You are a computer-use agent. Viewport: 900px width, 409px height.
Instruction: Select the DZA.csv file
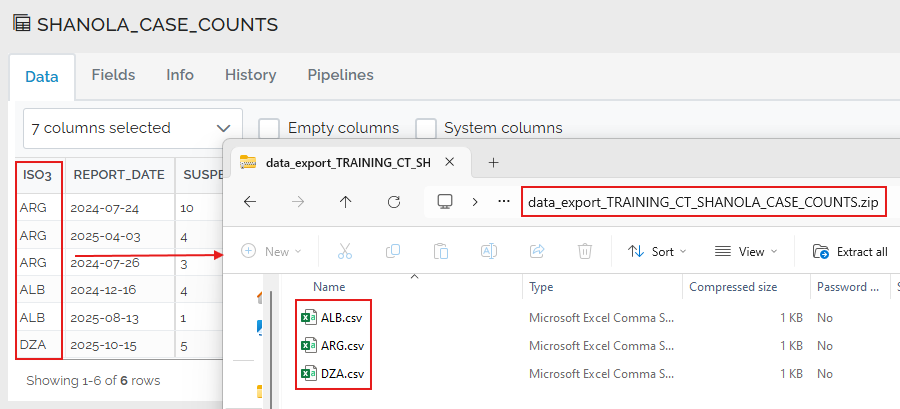[342, 374]
